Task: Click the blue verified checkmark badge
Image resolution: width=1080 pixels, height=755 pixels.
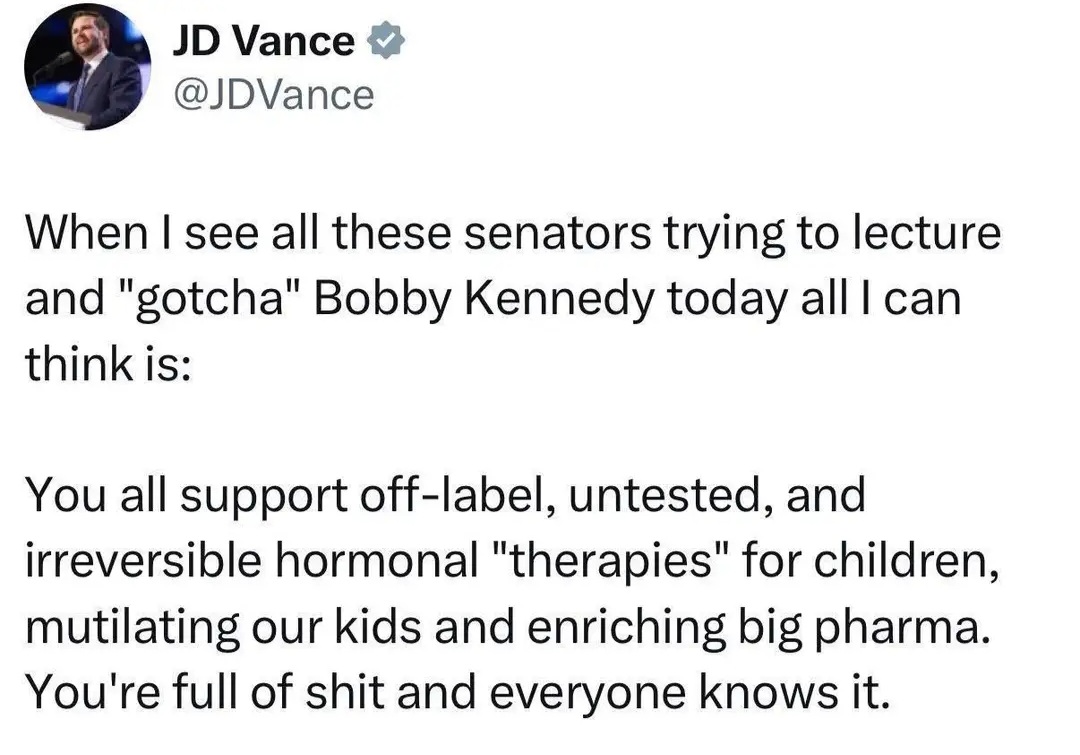Action: 386,41
